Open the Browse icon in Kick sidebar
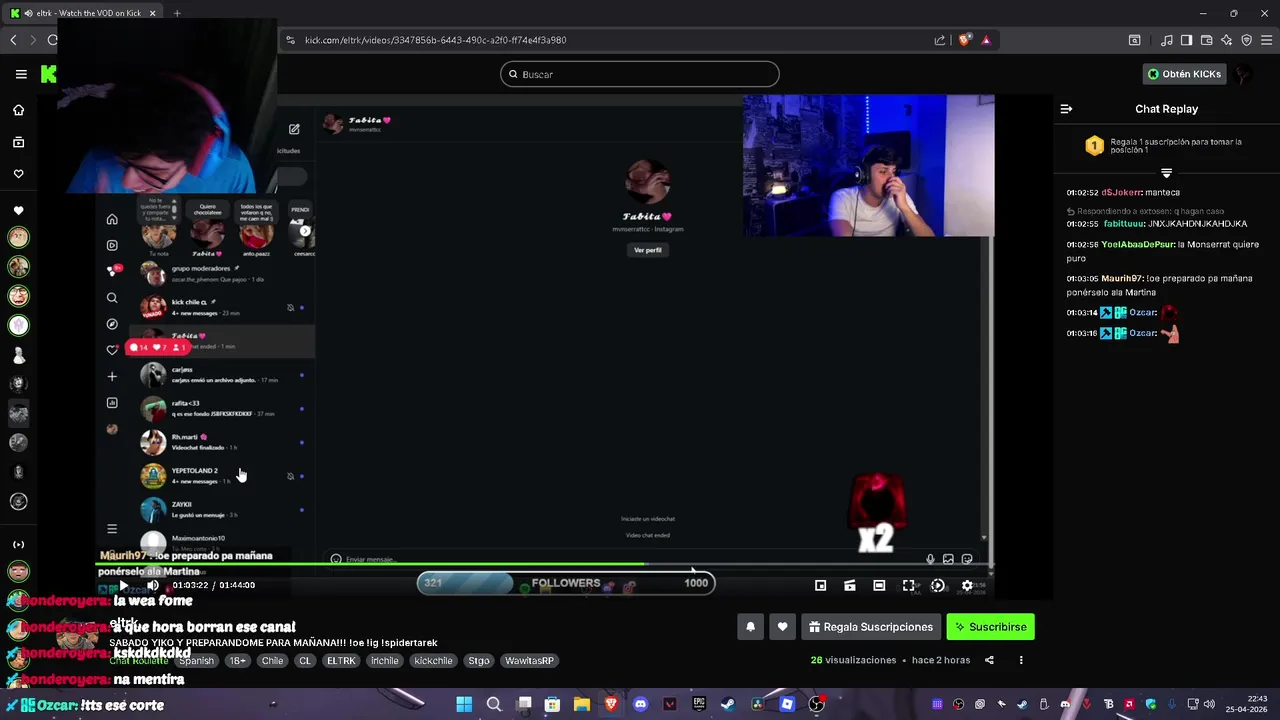 pyautogui.click(x=18, y=142)
